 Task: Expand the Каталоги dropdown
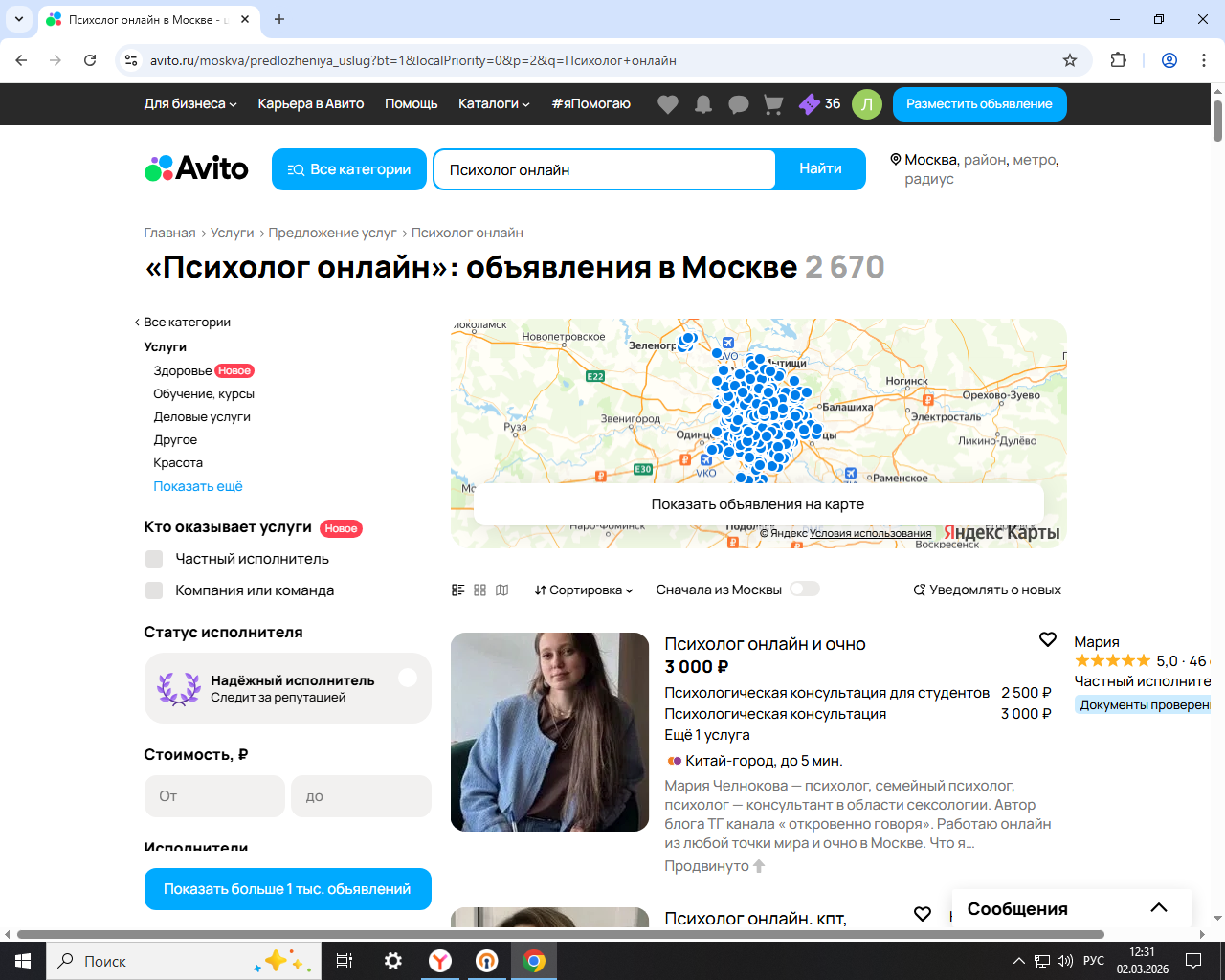pos(494,104)
